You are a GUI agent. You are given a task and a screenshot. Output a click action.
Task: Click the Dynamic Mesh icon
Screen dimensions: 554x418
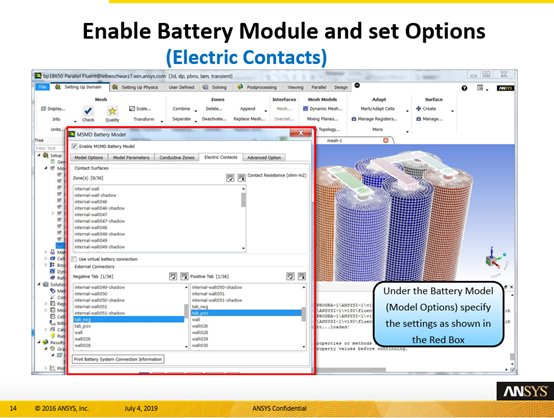pos(306,108)
